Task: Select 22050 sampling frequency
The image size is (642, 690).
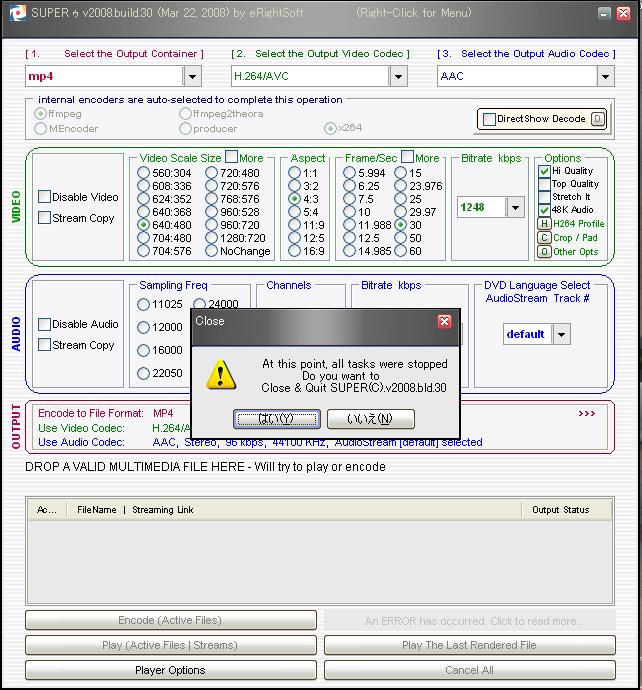Action: pos(143,373)
